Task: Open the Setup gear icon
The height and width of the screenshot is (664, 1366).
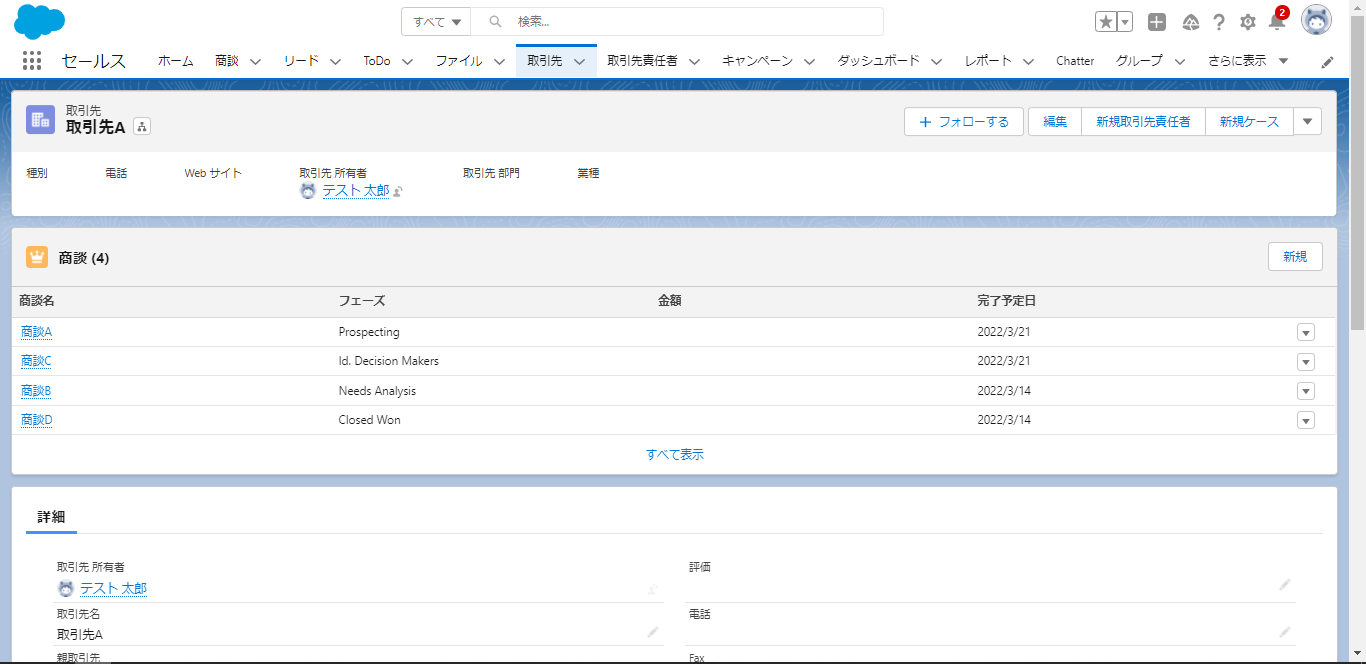Action: (x=1248, y=22)
